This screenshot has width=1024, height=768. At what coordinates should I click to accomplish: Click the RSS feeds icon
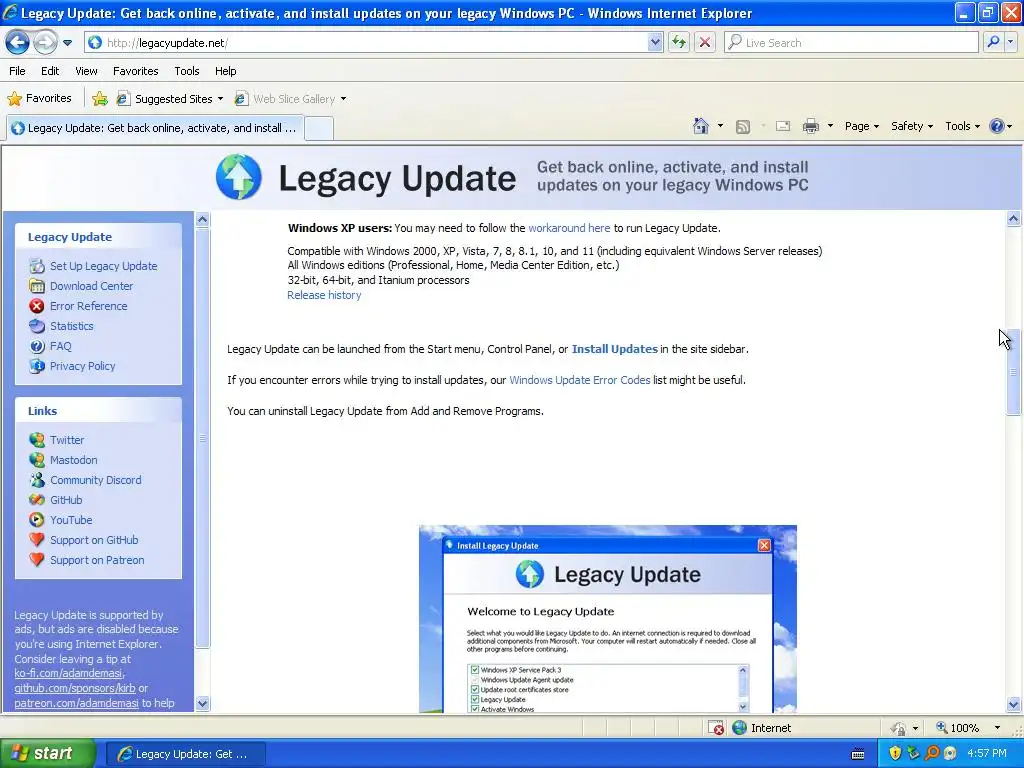click(x=743, y=127)
